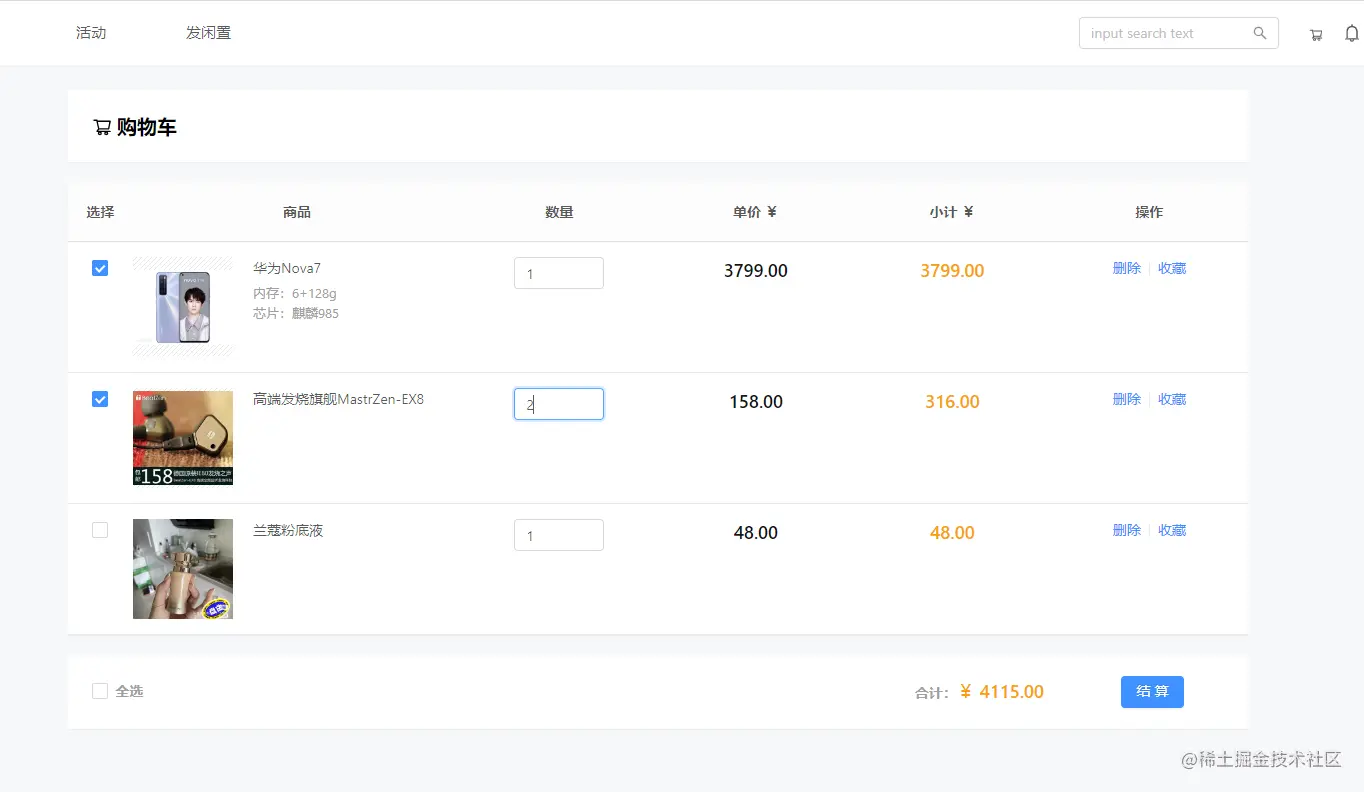This screenshot has height=792, width=1364.
Task: Open the MastrZen-EX8 earphone thumbnail
Action: [183, 438]
